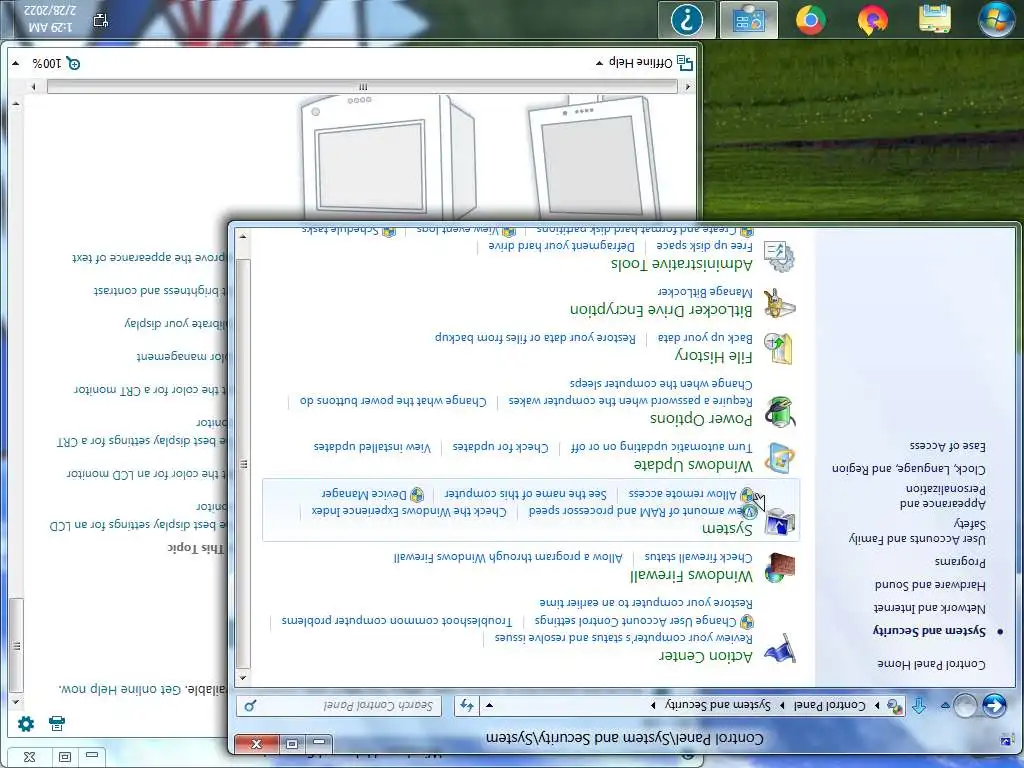Open the Action Center flag icon
The width and height of the screenshot is (1024, 768).
coord(779,648)
